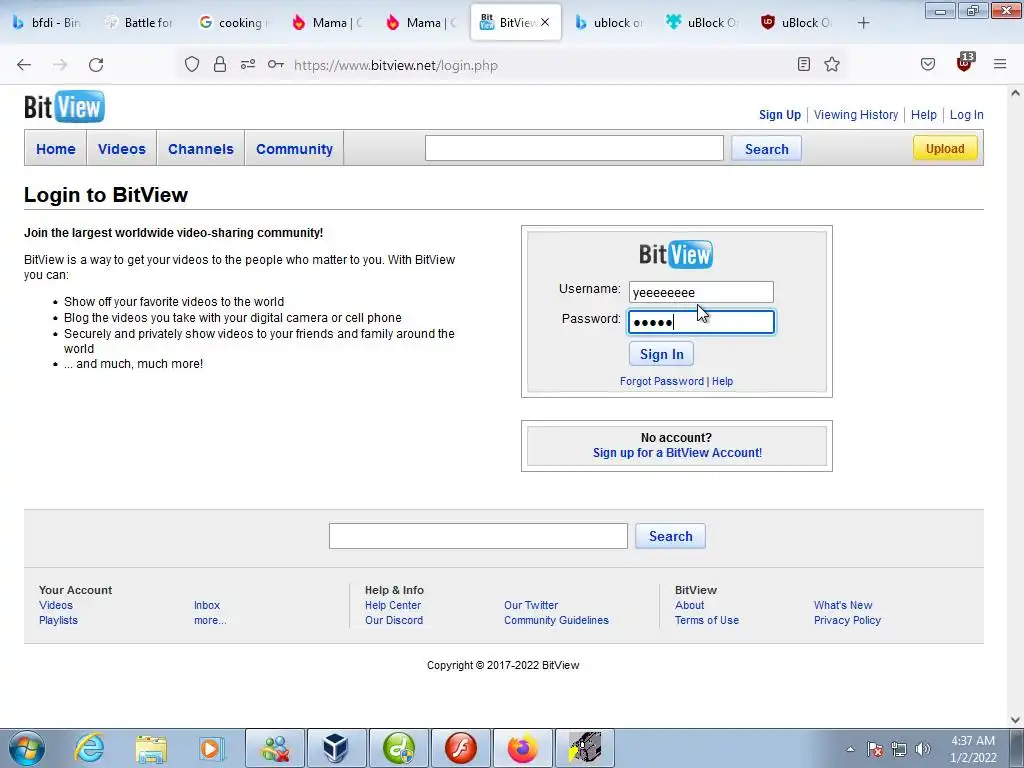This screenshot has width=1024, height=768.
Task: Open the Channels navigation item
Action: click(200, 149)
